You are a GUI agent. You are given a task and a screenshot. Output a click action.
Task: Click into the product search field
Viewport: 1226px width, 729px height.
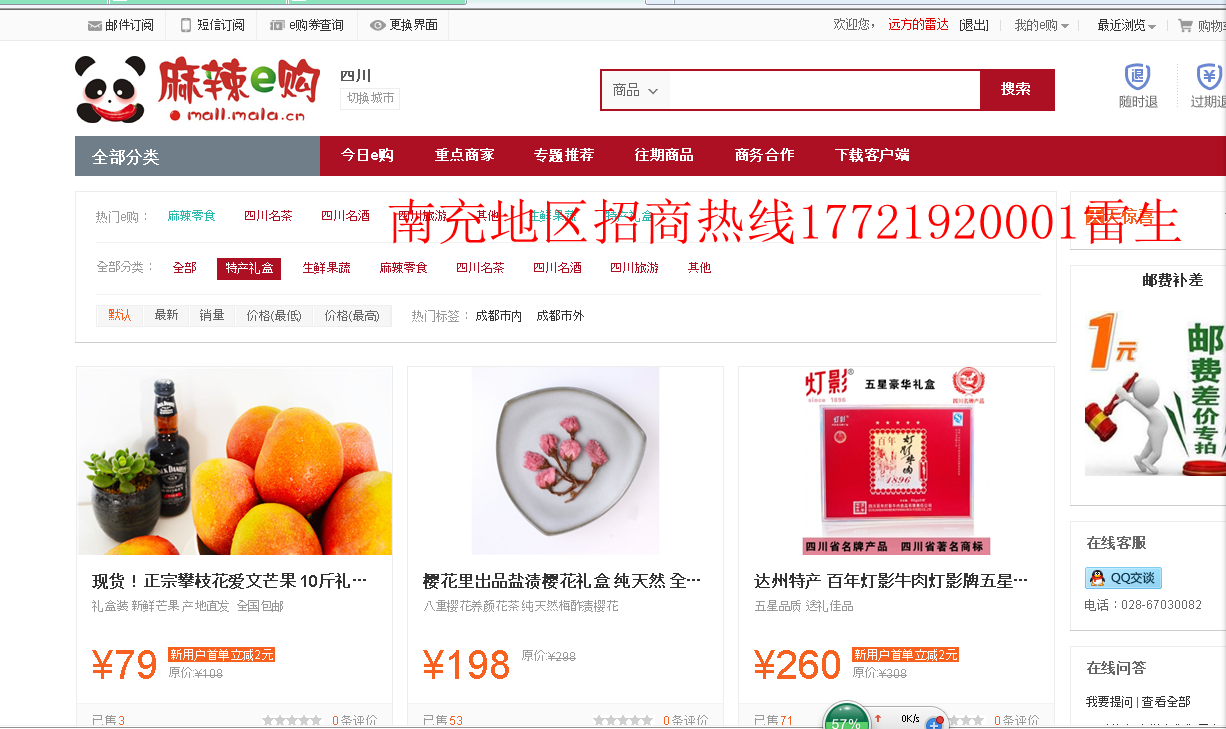coord(824,90)
